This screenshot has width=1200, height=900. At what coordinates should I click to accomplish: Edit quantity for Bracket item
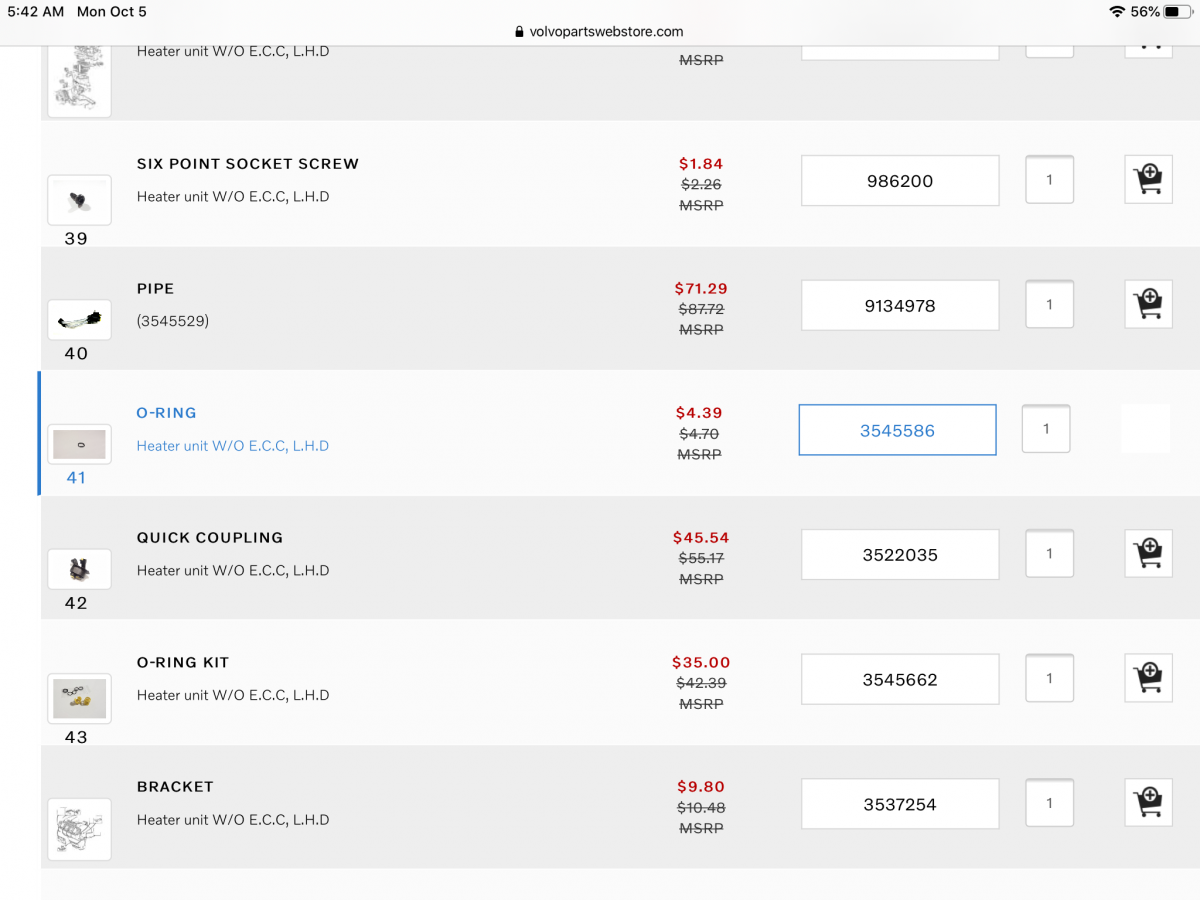pos(1049,803)
